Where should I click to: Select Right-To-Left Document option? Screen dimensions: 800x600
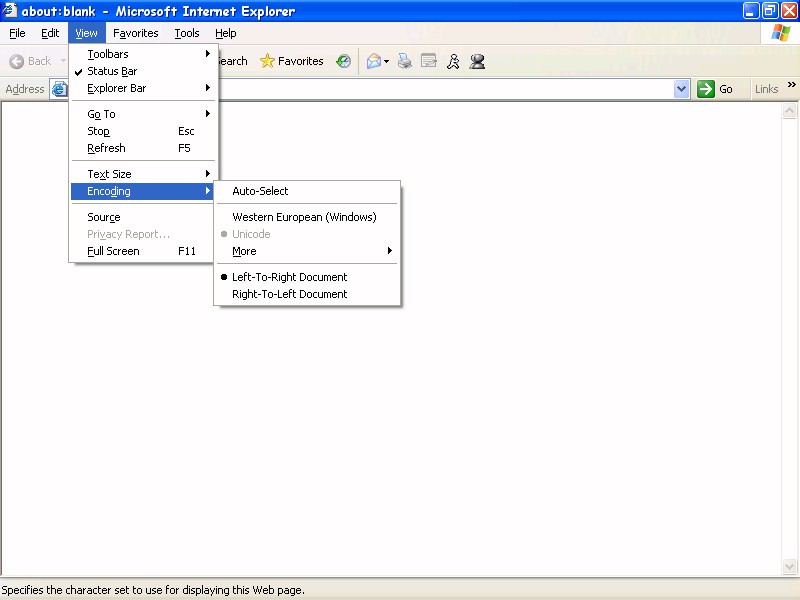point(307,294)
